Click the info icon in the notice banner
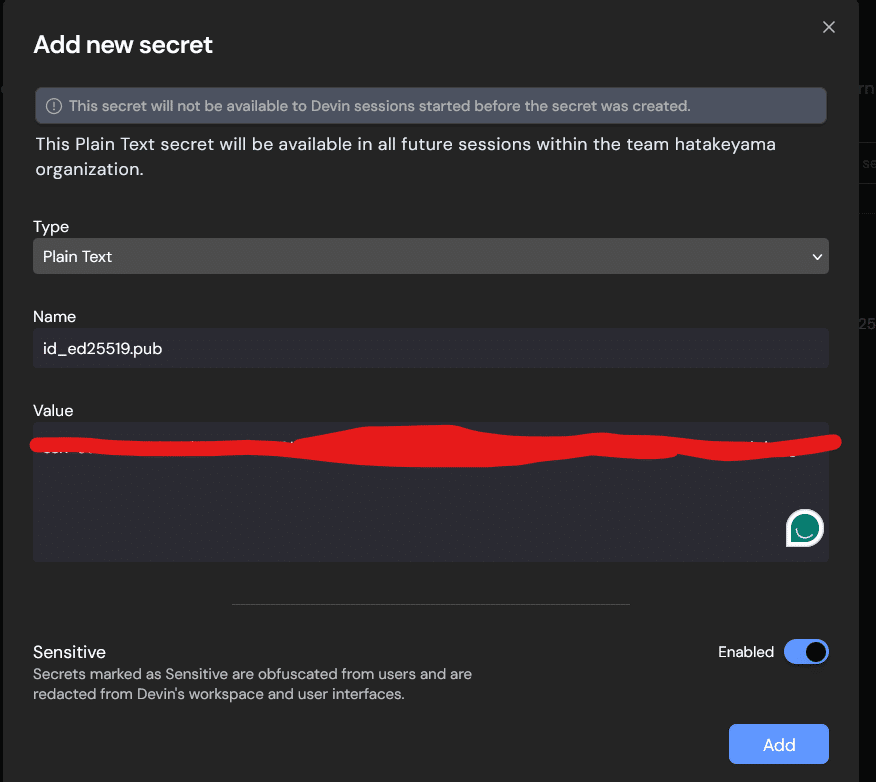 53,106
